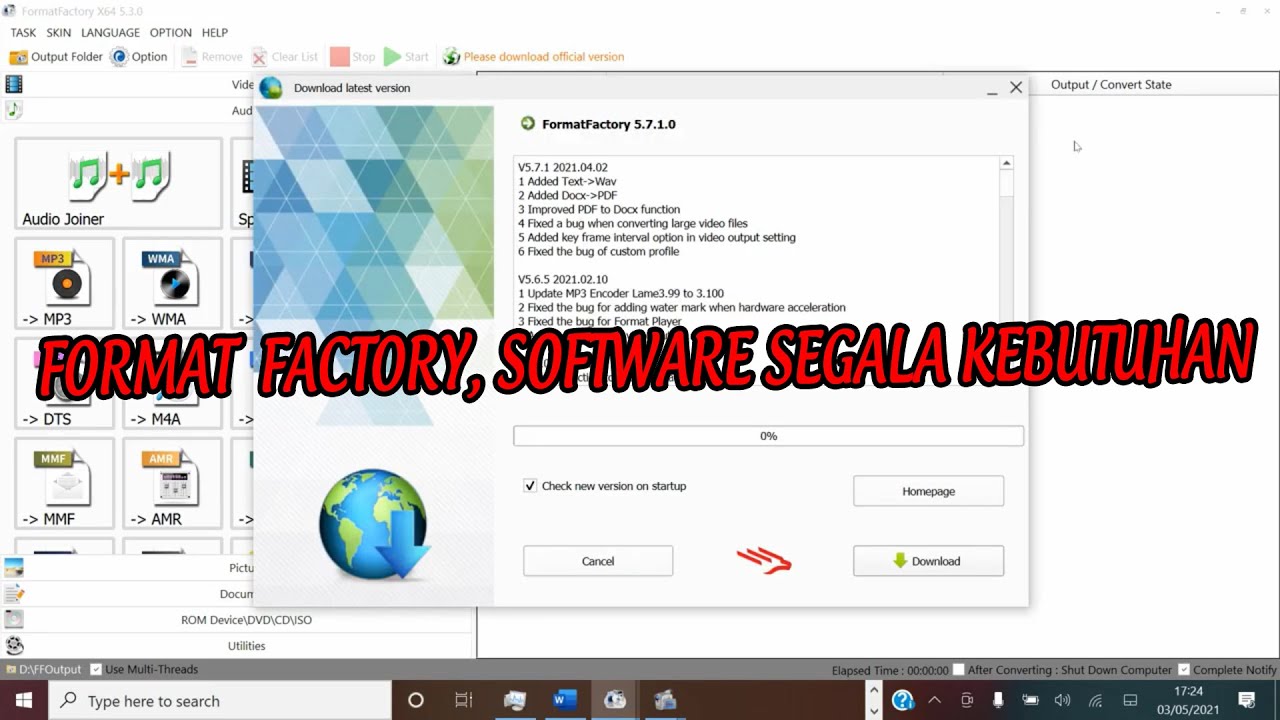Click the Cortana circle icon
This screenshot has height=720, width=1280.
[x=416, y=700]
